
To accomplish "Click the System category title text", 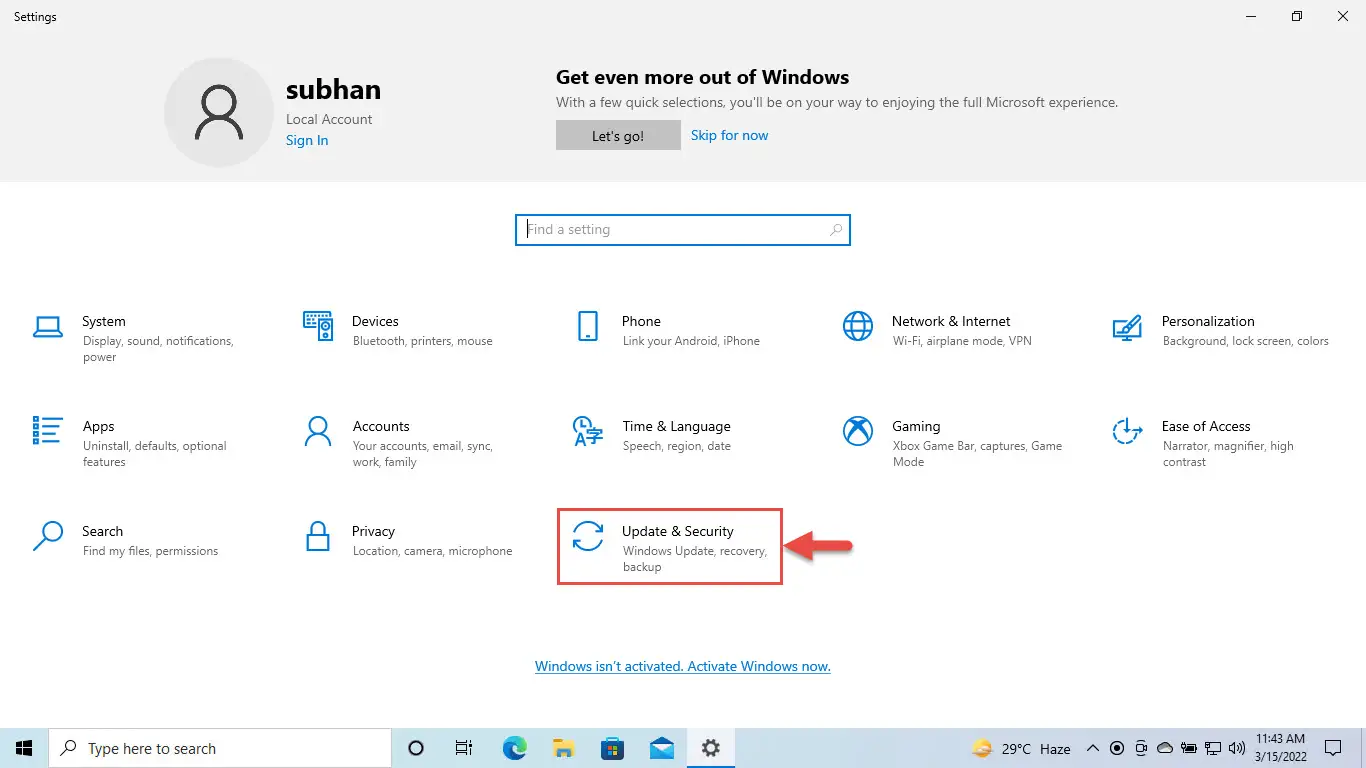I will 104,321.
